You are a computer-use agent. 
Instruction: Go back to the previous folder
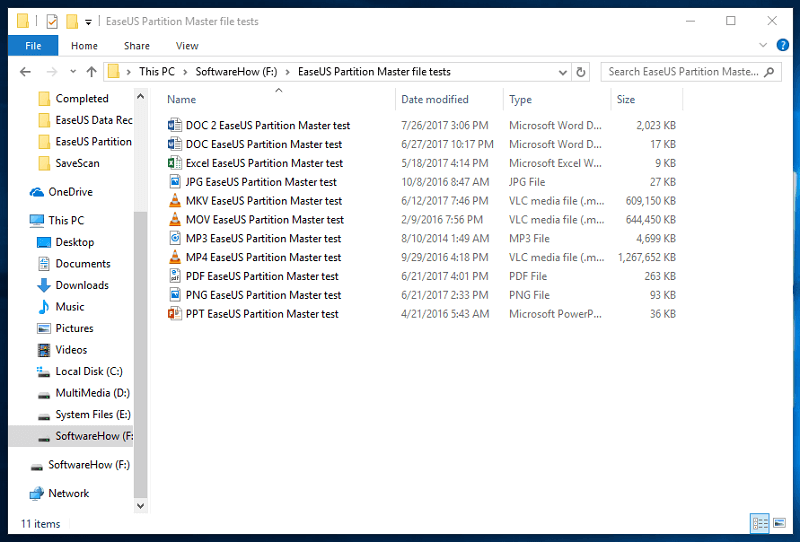coord(25,72)
